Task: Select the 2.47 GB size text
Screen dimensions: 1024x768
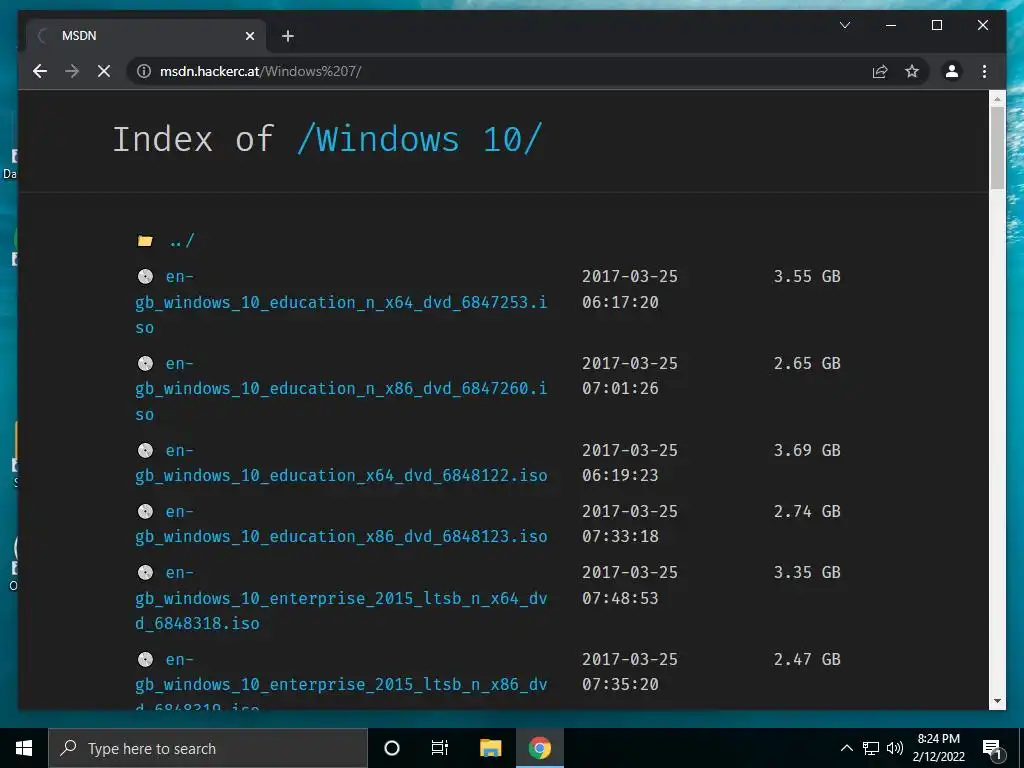Action: (x=807, y=659)
